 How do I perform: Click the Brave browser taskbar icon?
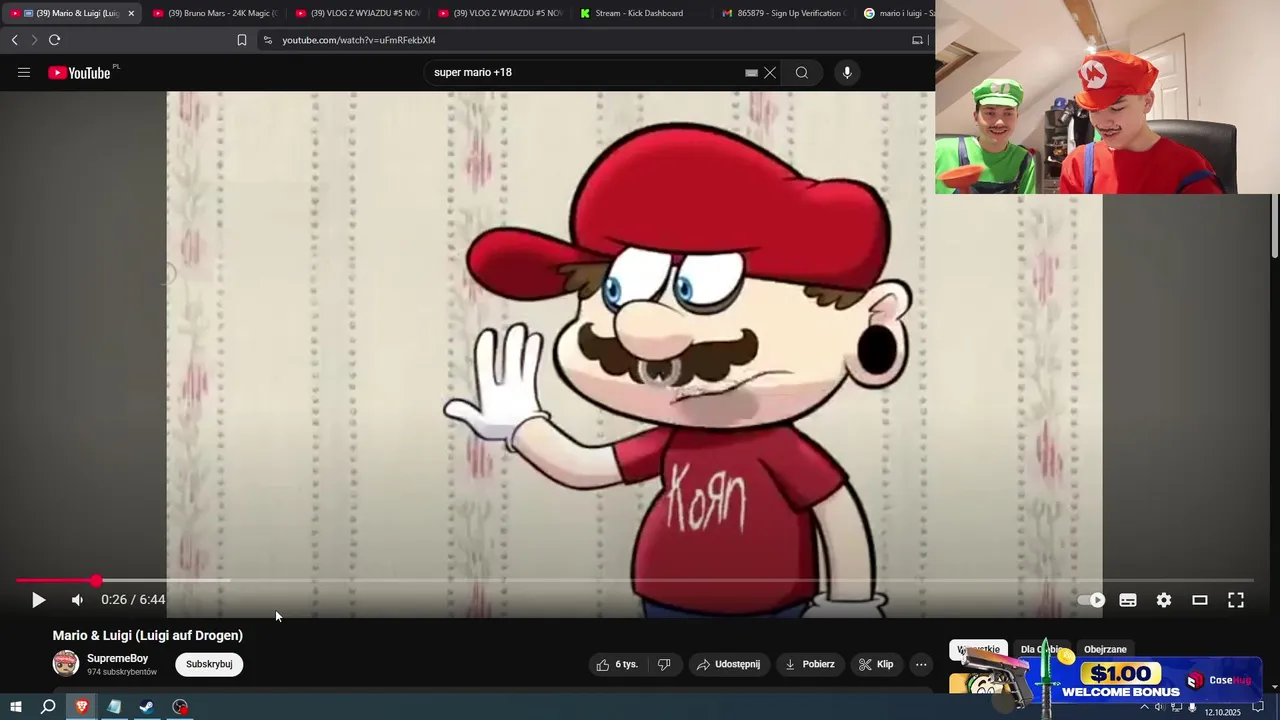pyautogui.click(x=82, y=707)
